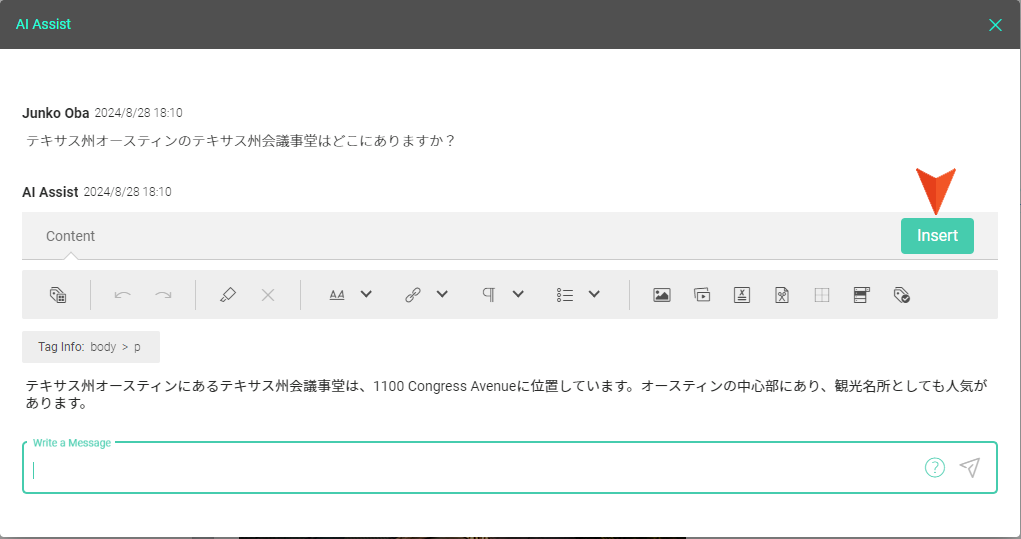Click the file with scissors icon
Screen dimensions: 1021x539
click(x=782, y=295)
